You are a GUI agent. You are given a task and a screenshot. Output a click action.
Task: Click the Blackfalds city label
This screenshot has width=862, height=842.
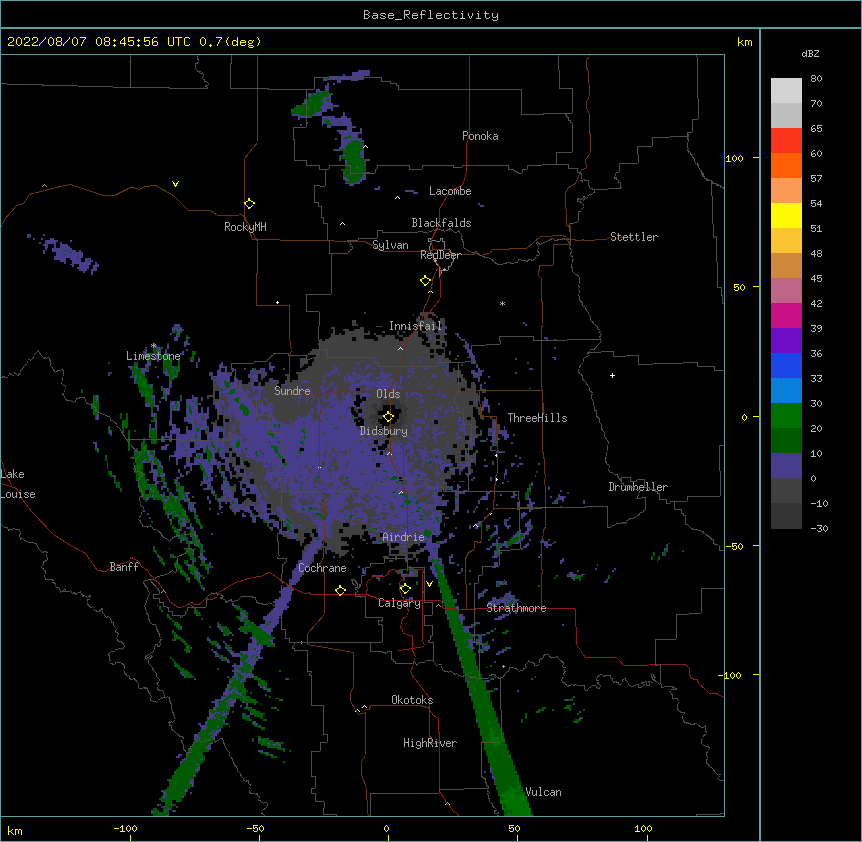[x=441, y=223]
